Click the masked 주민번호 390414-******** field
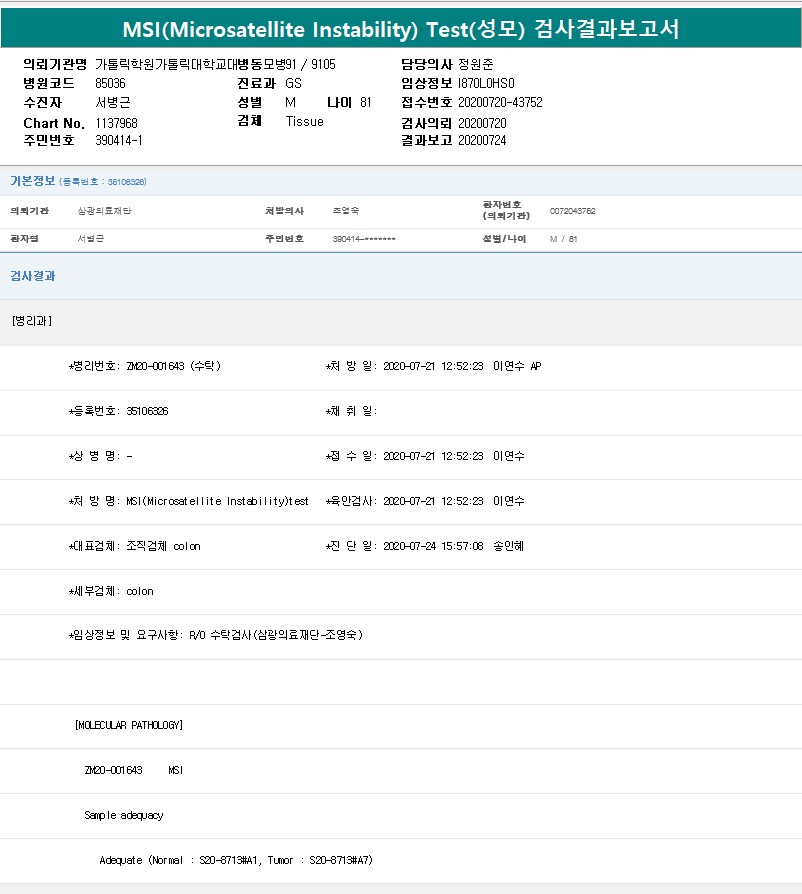Image resolution: width=802 pixels, height=894 pixels. (364, 240)
